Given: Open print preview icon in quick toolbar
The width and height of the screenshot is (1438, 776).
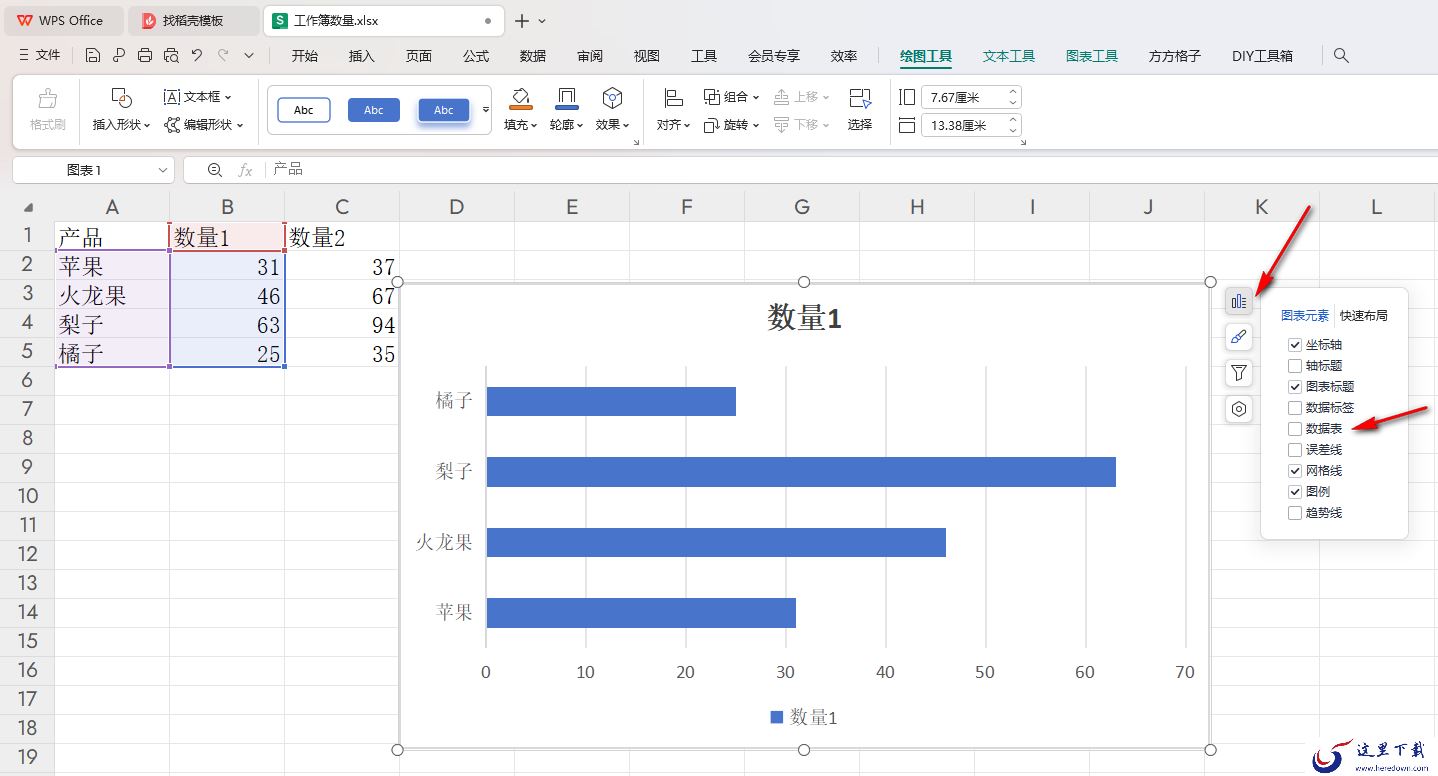Looking at the screenshot, I should click(x=171, y=56).
